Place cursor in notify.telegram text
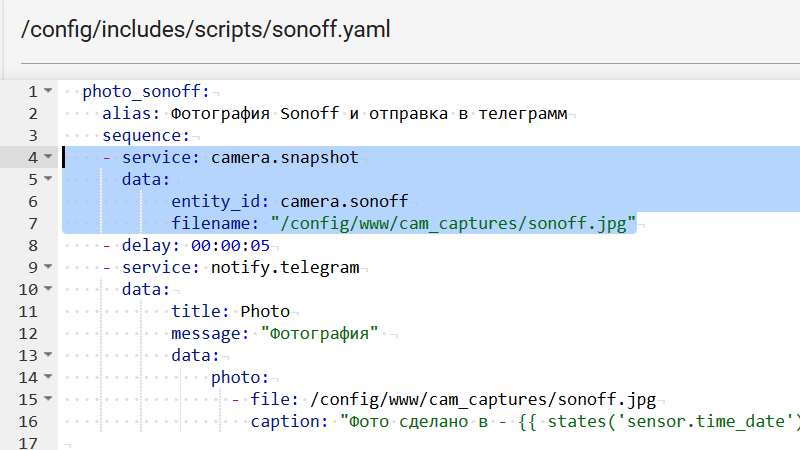Screen dimensions: 800x450 point(284,267)
